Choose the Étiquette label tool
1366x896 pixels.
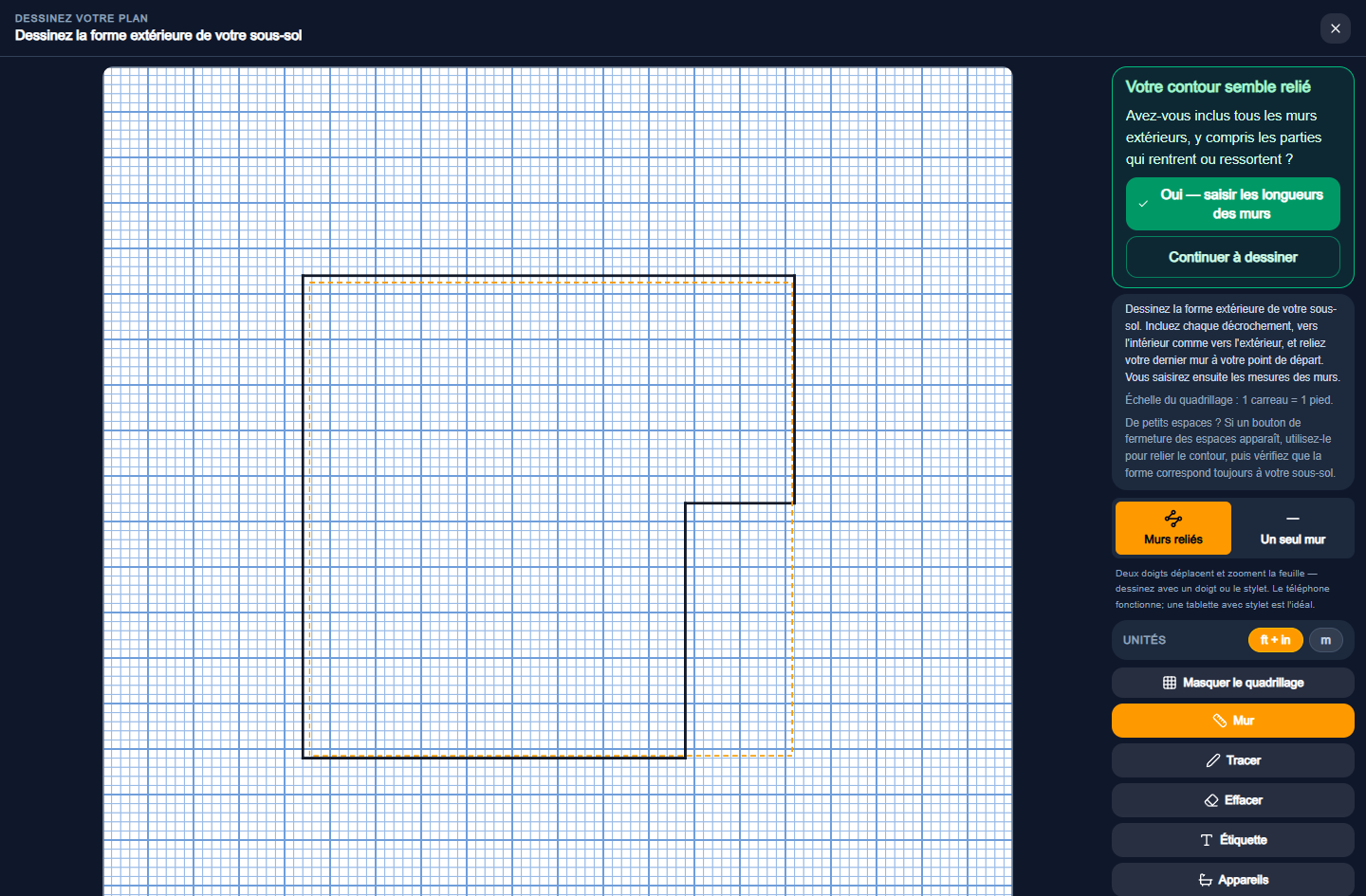tap(1232, 840)
